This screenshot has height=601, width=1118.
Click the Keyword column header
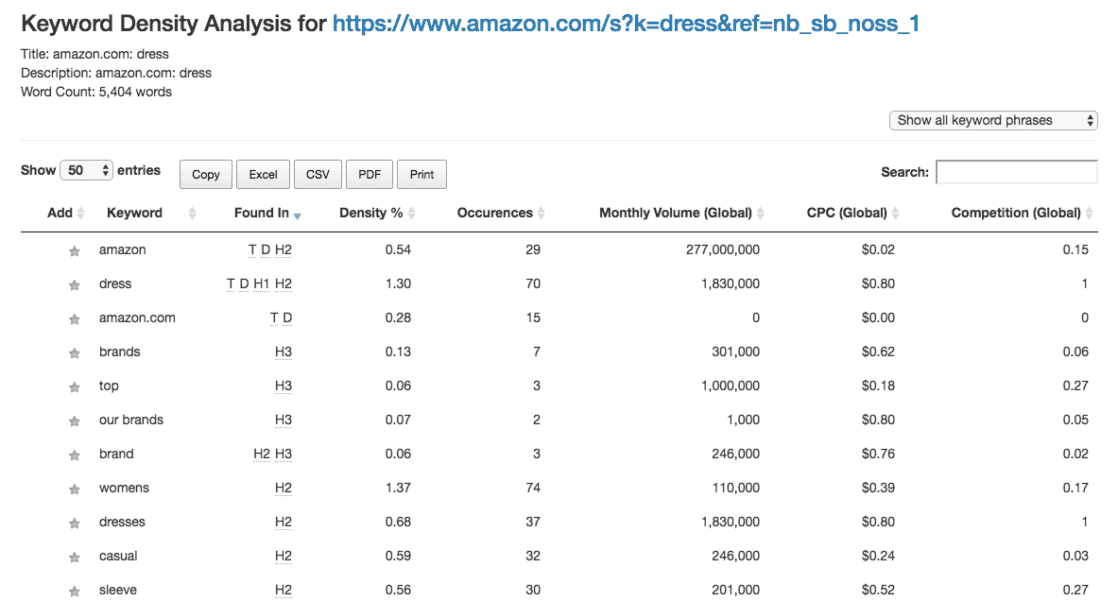point(135,212)
